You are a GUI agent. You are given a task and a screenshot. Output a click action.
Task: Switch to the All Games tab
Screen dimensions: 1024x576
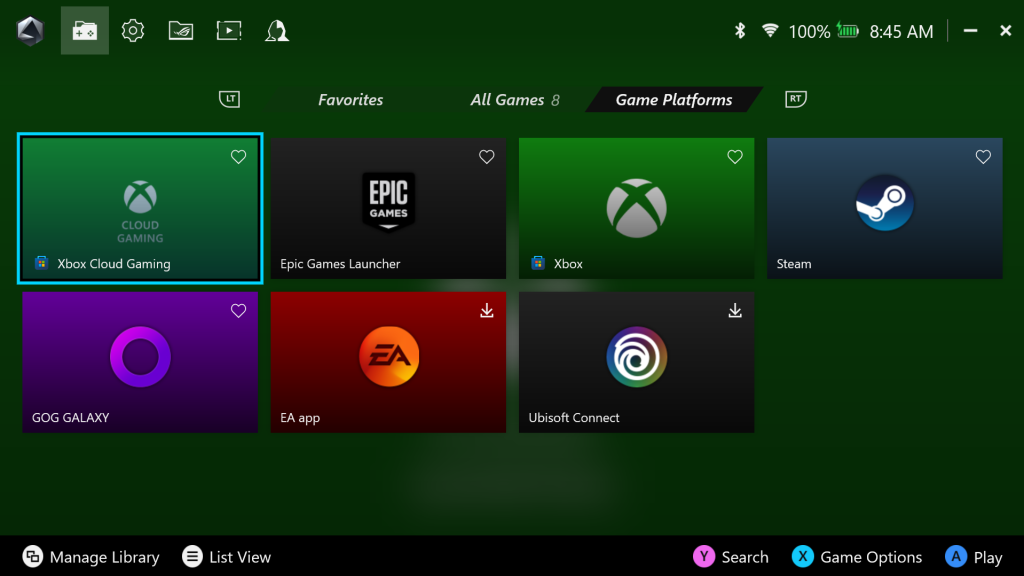515,100
